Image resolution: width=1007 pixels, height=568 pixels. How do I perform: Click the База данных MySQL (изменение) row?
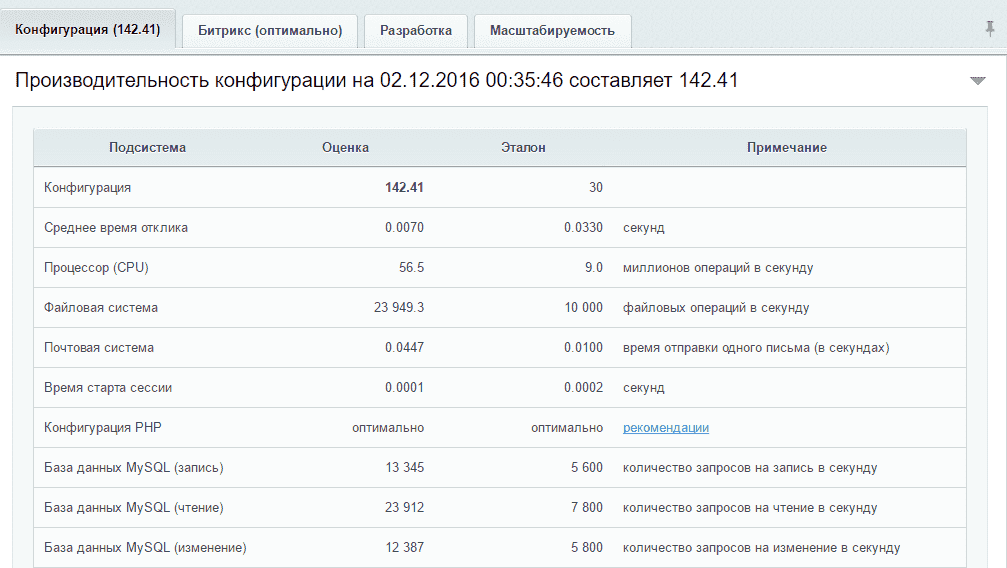[145, 548]
